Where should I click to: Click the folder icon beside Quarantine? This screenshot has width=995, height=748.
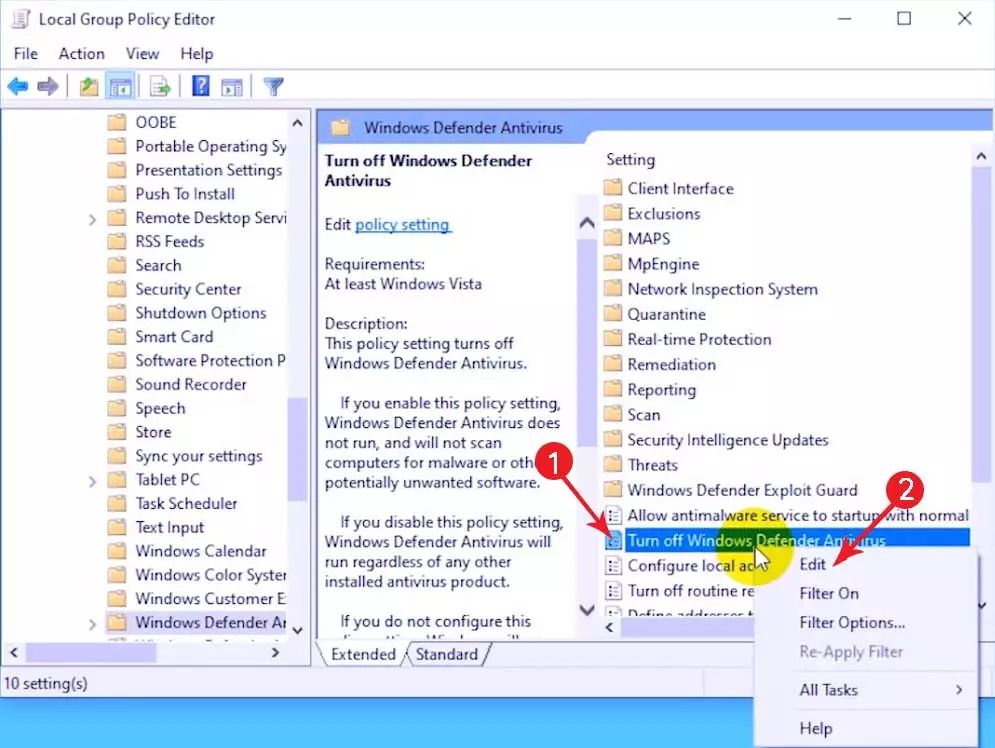612,313
